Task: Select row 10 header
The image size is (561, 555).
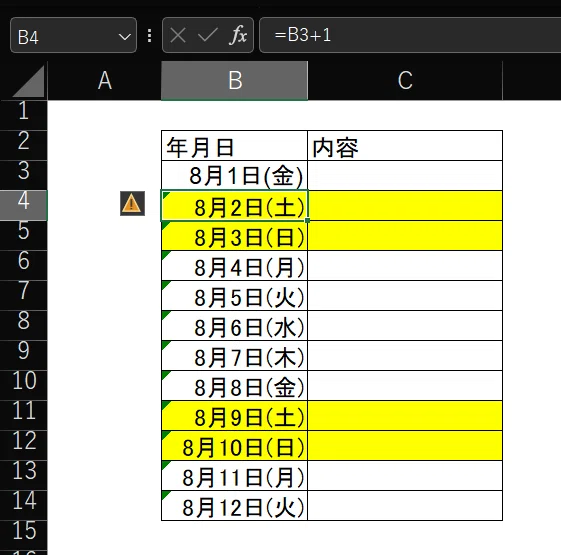Action: click(24, 386)
